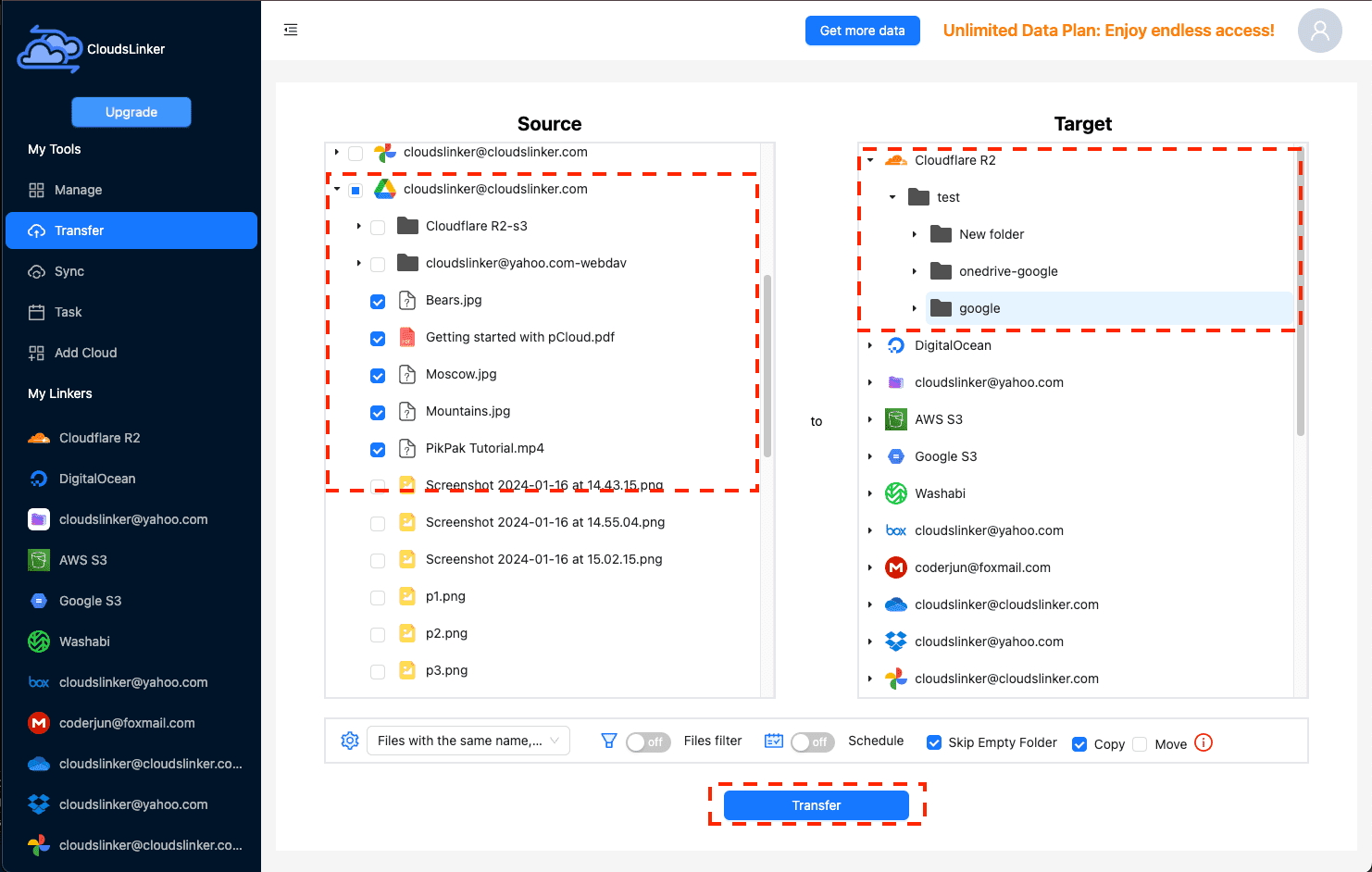Toggle the Schedule switch

pyautogui.click(x=813, y=742)
